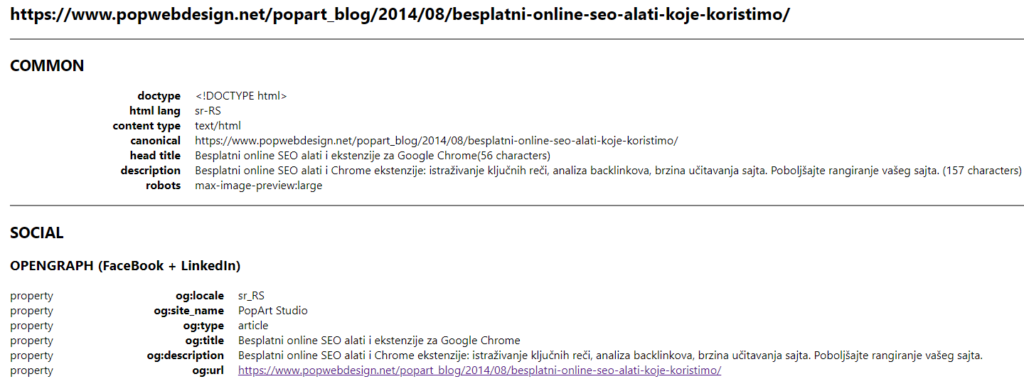
Task: Select the sr-RS language value
Action: [x=208, y=111]
